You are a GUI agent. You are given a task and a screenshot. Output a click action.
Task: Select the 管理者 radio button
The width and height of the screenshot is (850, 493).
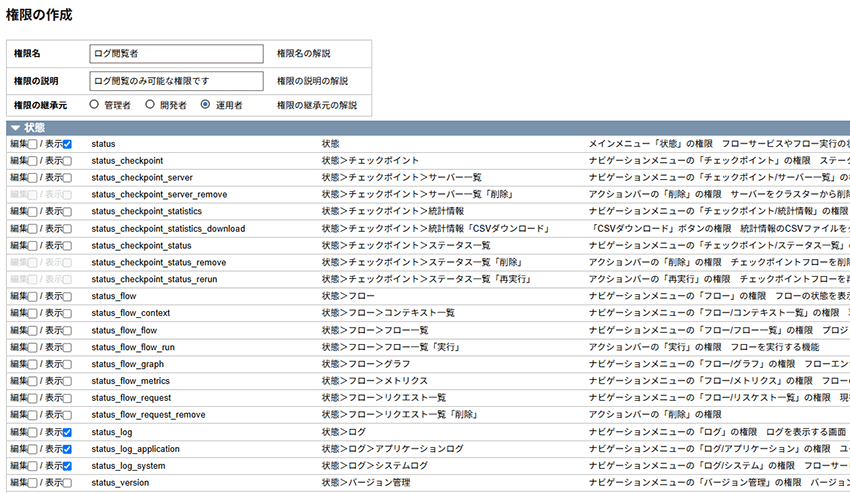[x=95, y=104]
